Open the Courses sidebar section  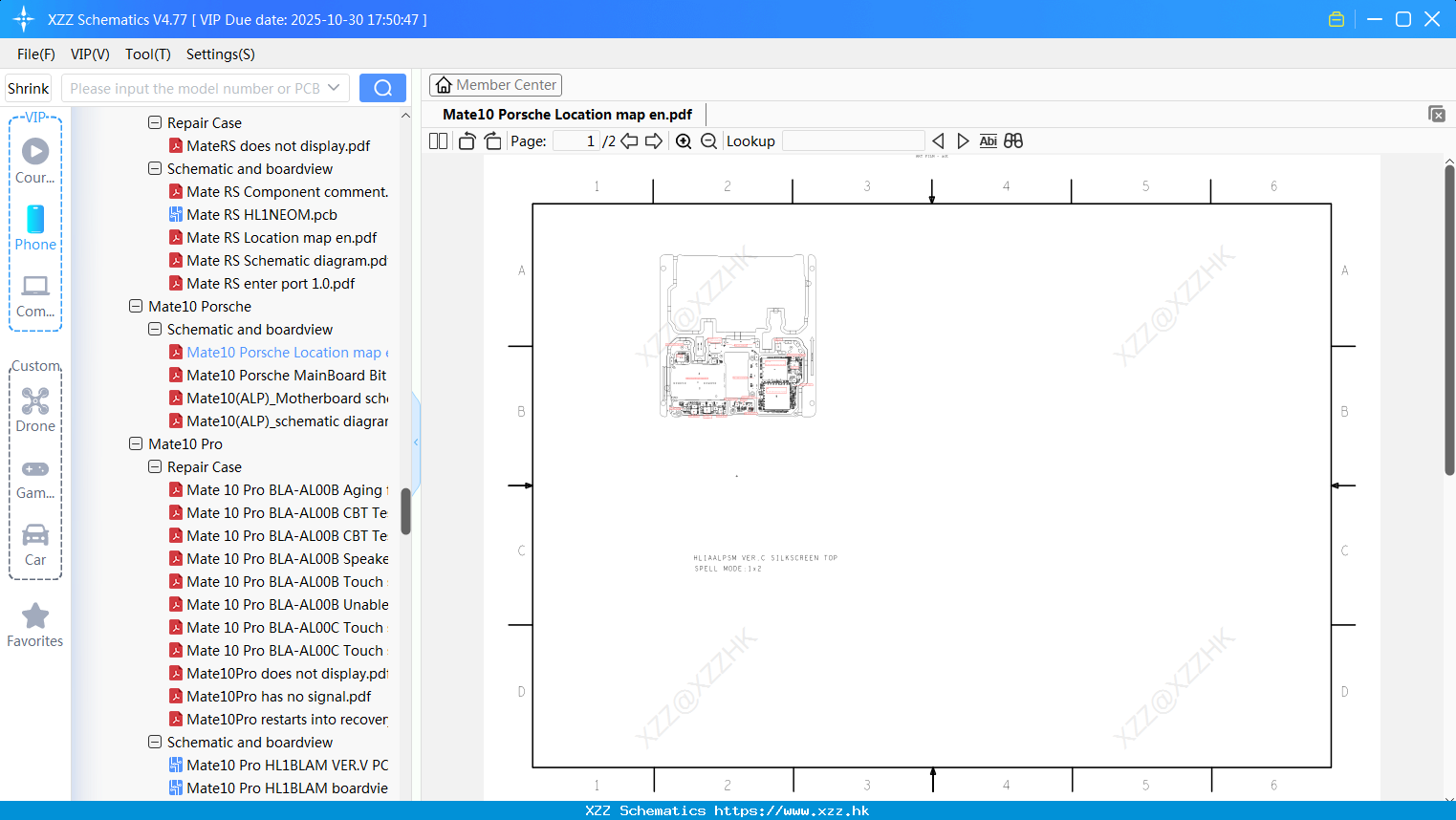pos(35,161)
